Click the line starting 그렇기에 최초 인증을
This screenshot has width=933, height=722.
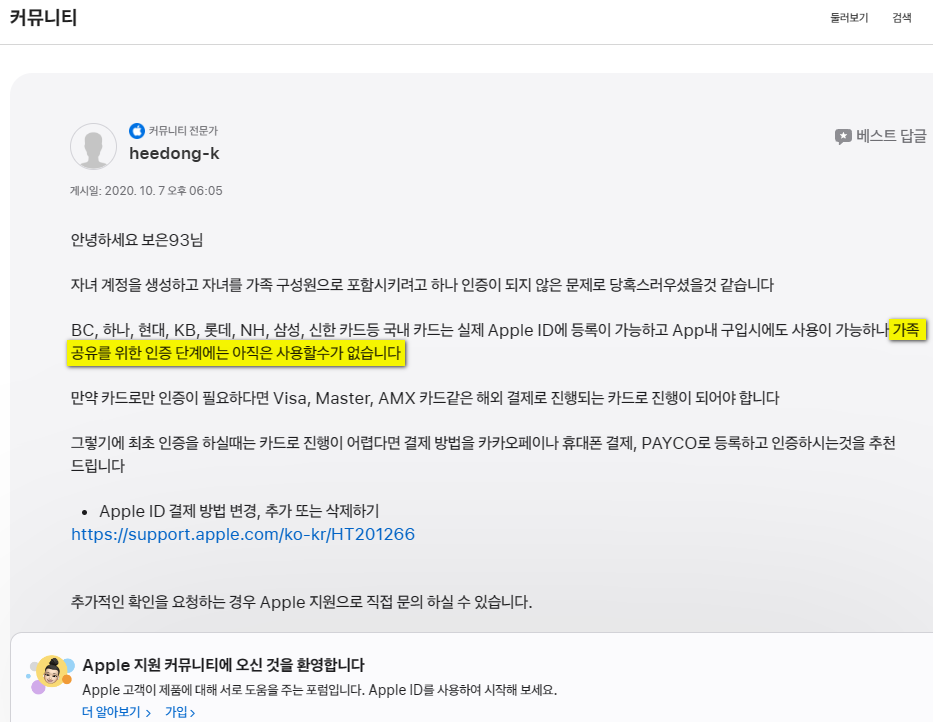483,454
